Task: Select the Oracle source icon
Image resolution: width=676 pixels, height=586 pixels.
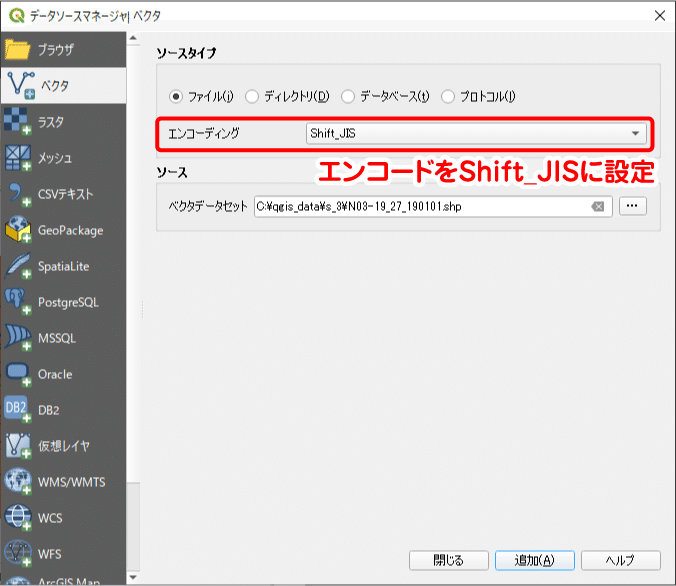Action: [18, 374]
